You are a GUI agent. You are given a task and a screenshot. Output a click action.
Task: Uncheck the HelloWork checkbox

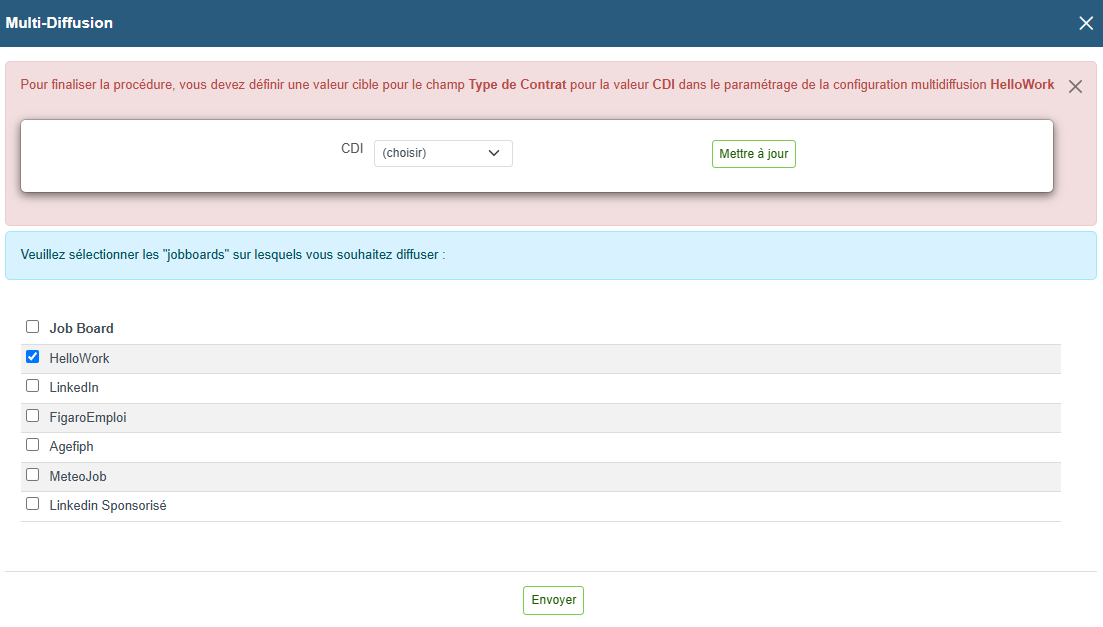pos(32,357)
